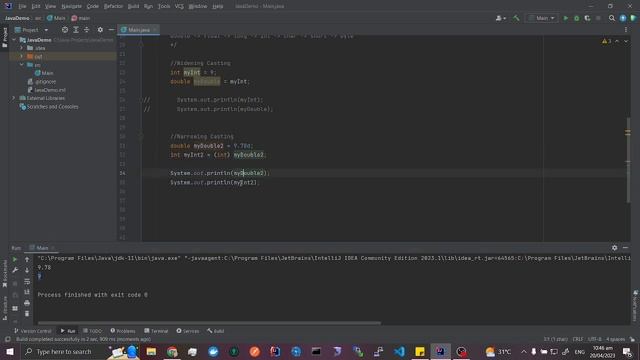This screenshot has width=640, height=360.
Task: Select the Main class in project tree
Action: [x=44, y=73]
